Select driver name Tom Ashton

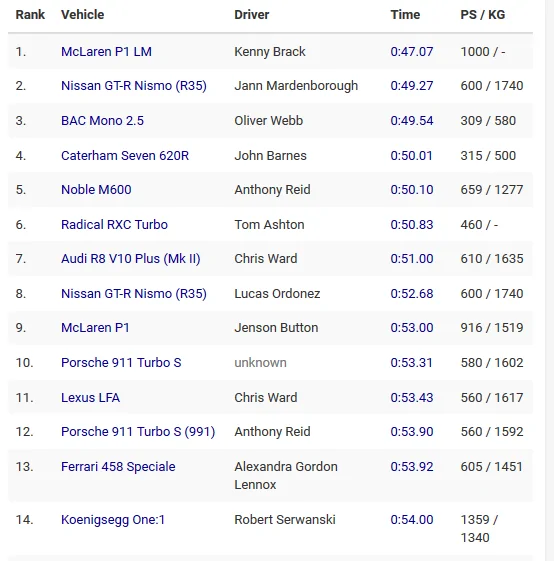[269, 225]
